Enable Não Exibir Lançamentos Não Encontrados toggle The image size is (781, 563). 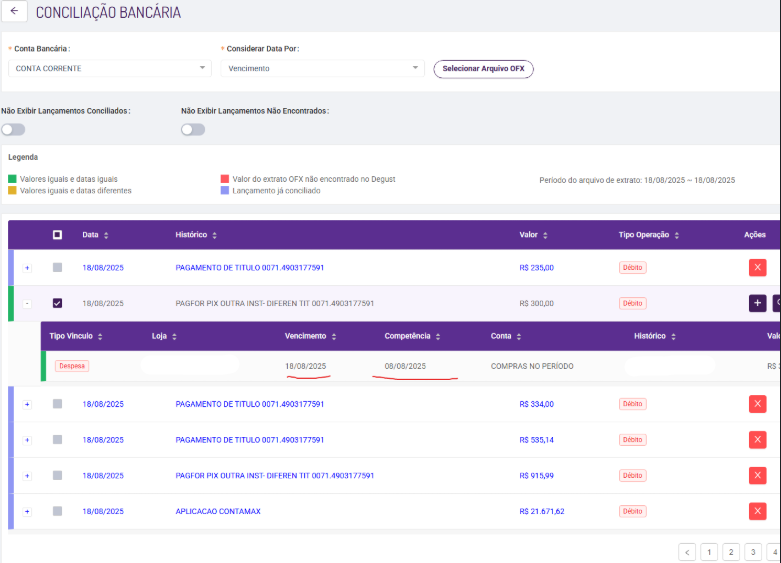pyautogui.click(x=192, y=129)
